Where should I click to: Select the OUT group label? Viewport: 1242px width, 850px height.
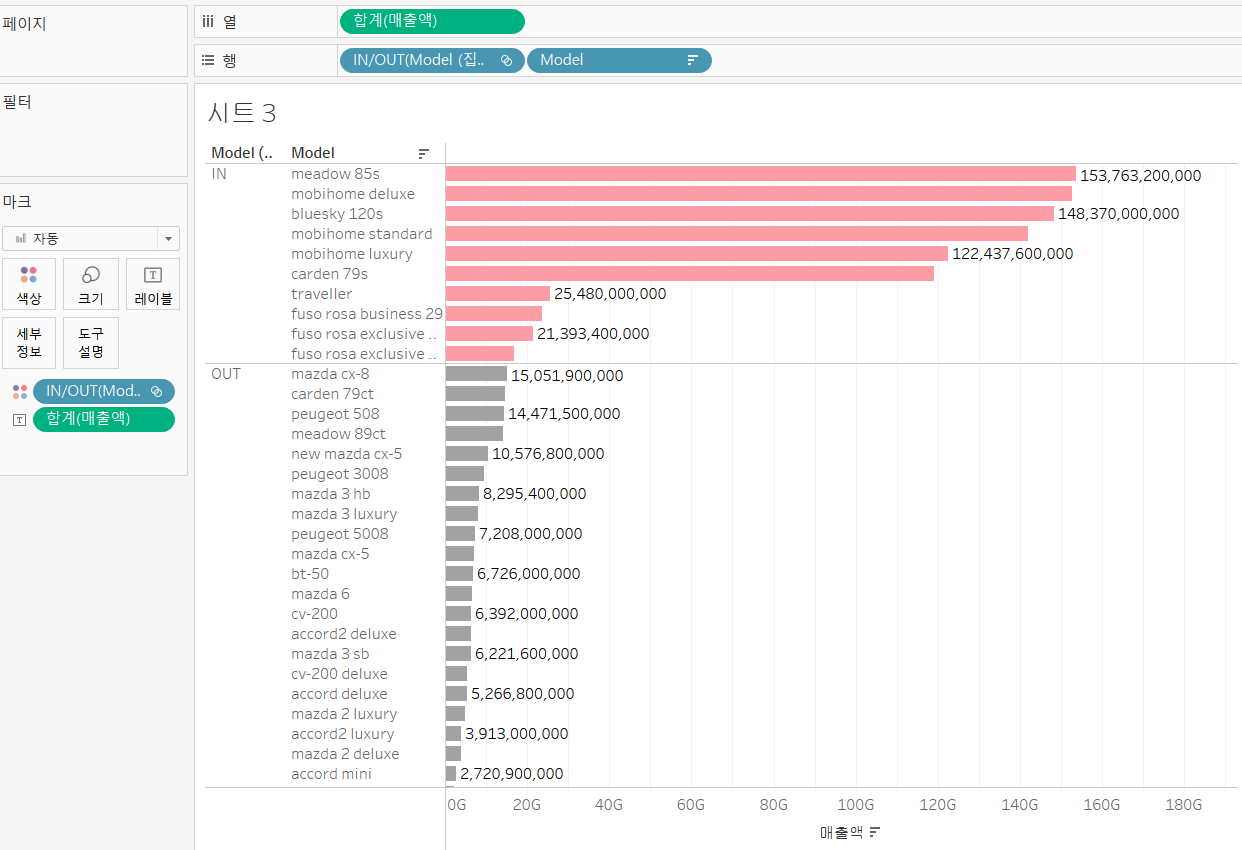(226, 374)
